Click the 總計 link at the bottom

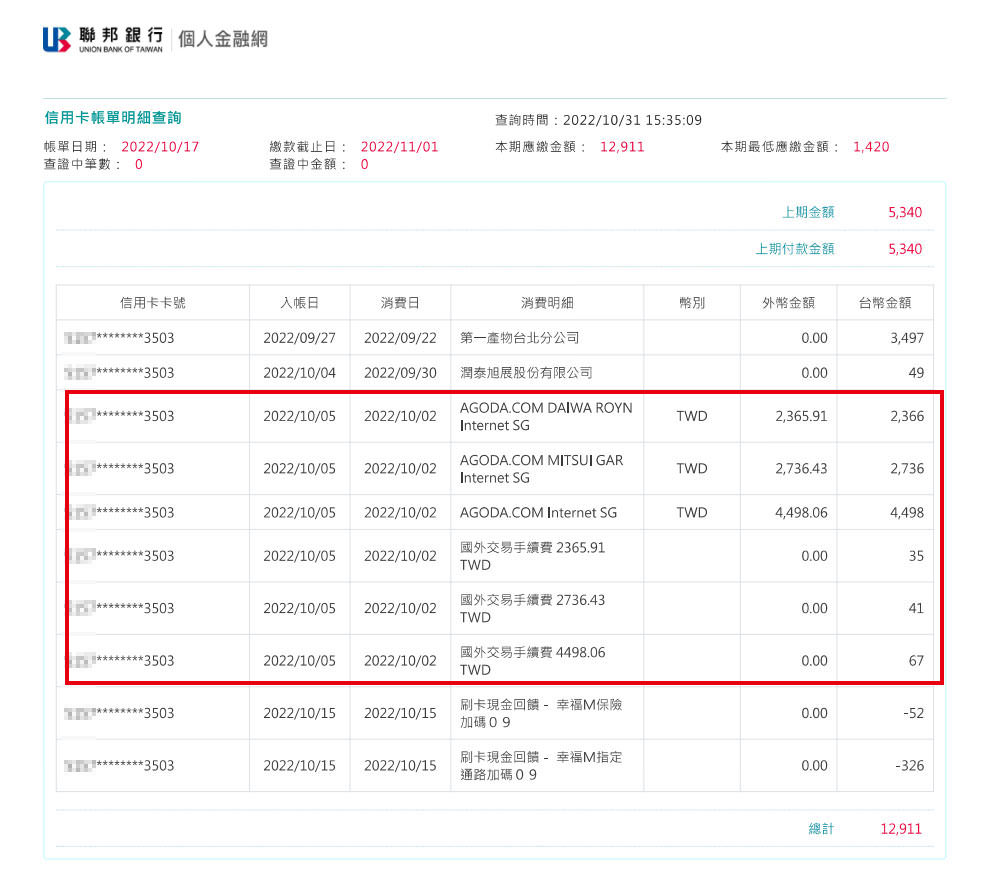point(821,828)
